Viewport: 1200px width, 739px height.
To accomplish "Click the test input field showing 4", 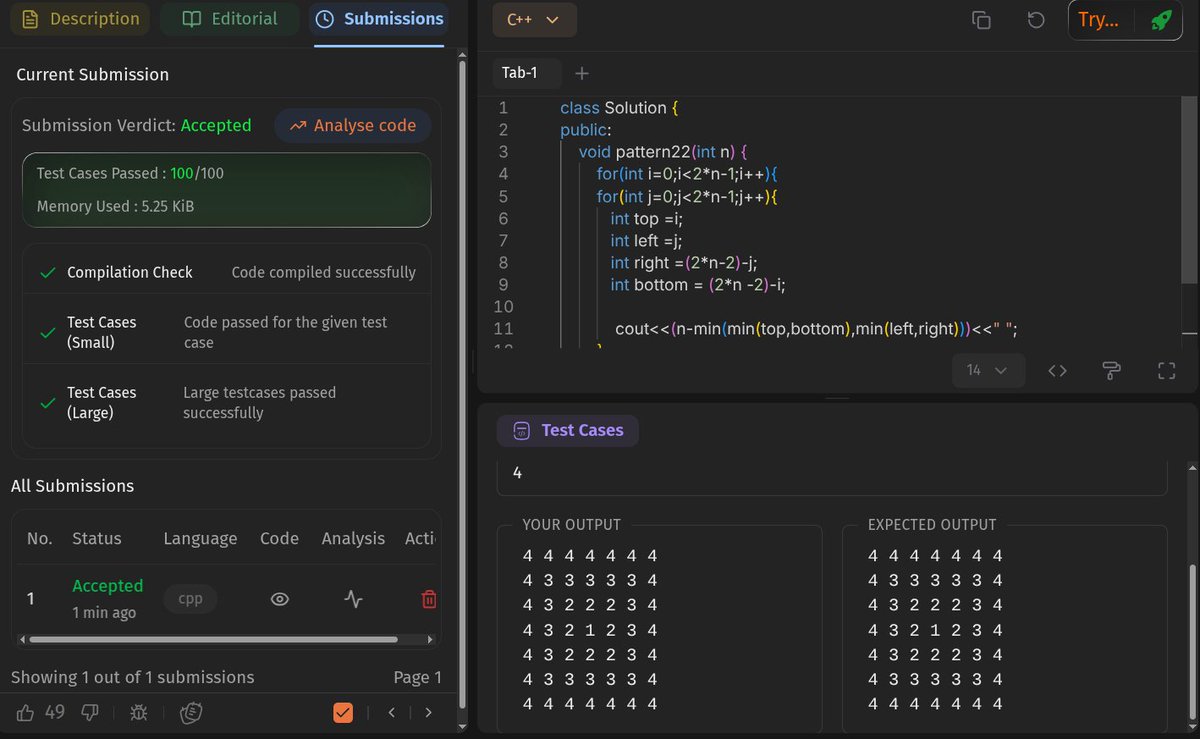I will tap(832, 474).
